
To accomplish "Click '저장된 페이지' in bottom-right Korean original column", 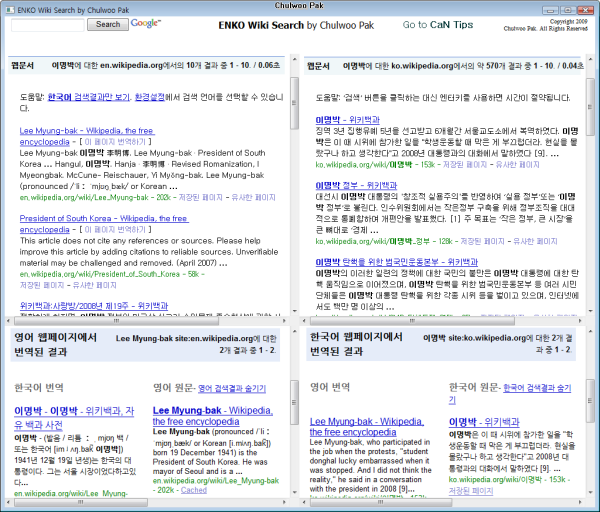I will point(471,491).
